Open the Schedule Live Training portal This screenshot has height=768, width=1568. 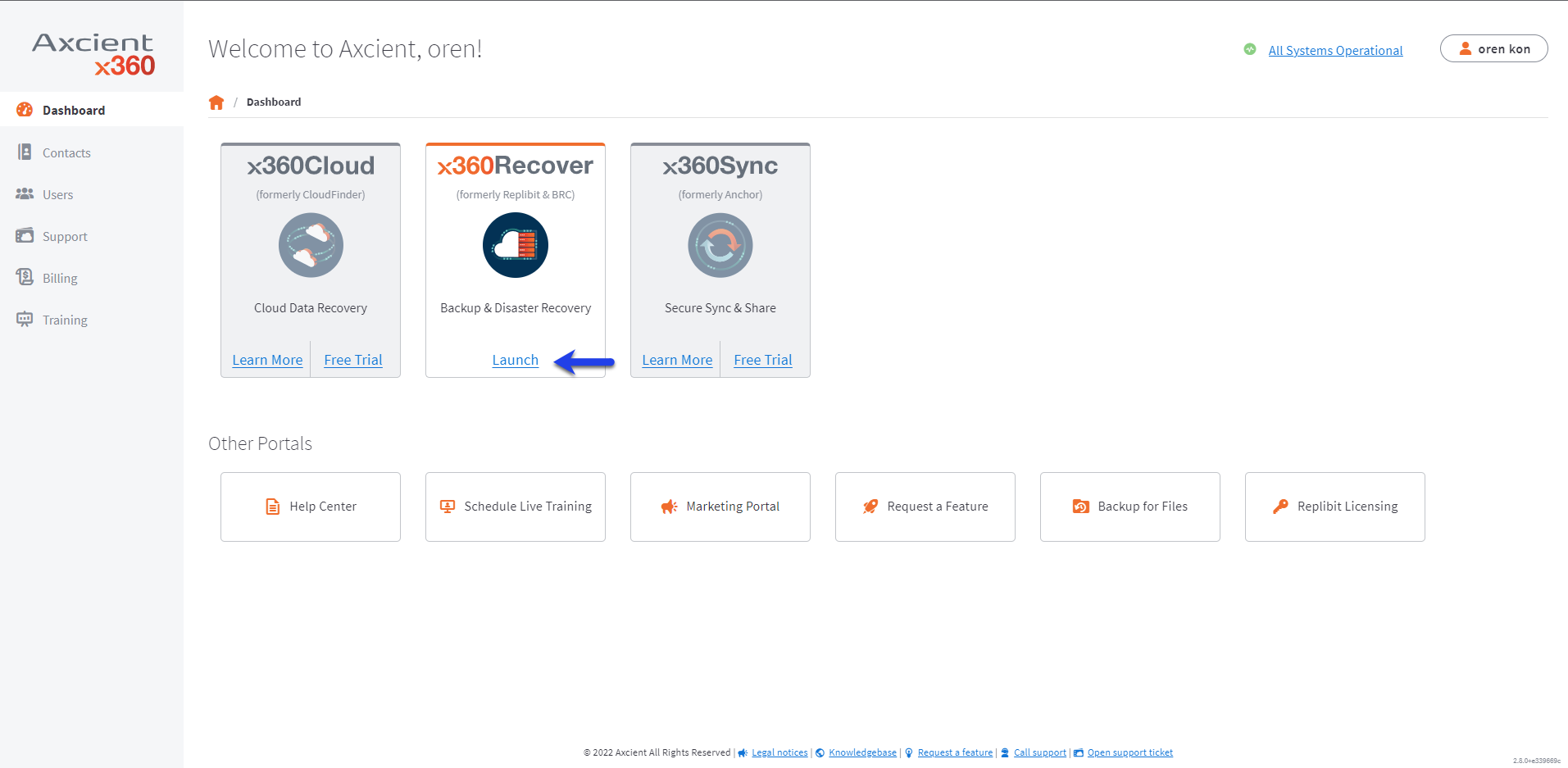[x=516, y=507]
